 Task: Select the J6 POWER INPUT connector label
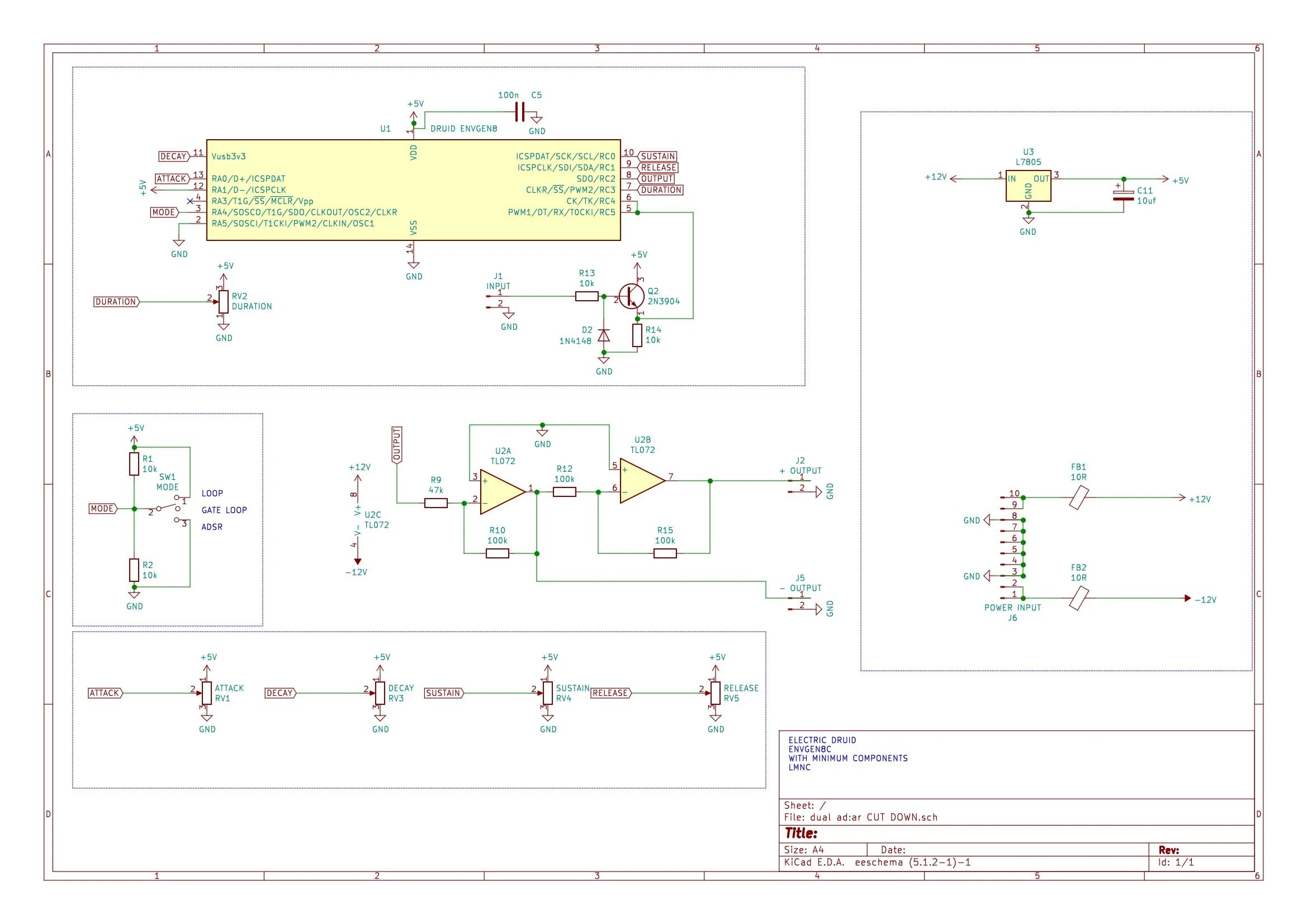[1012, 608]
